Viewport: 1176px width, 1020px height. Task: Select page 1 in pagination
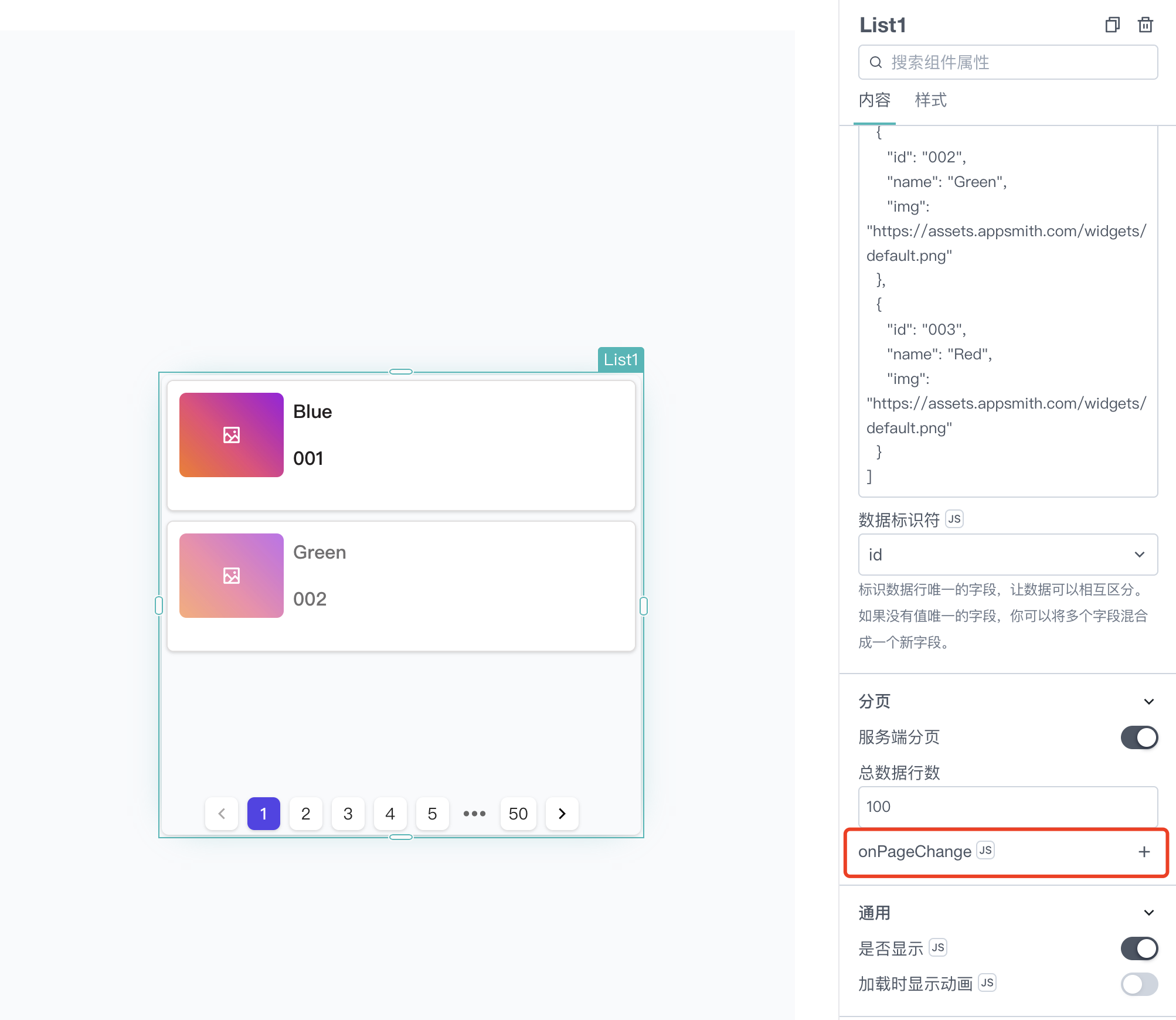[x=264, y=814]
